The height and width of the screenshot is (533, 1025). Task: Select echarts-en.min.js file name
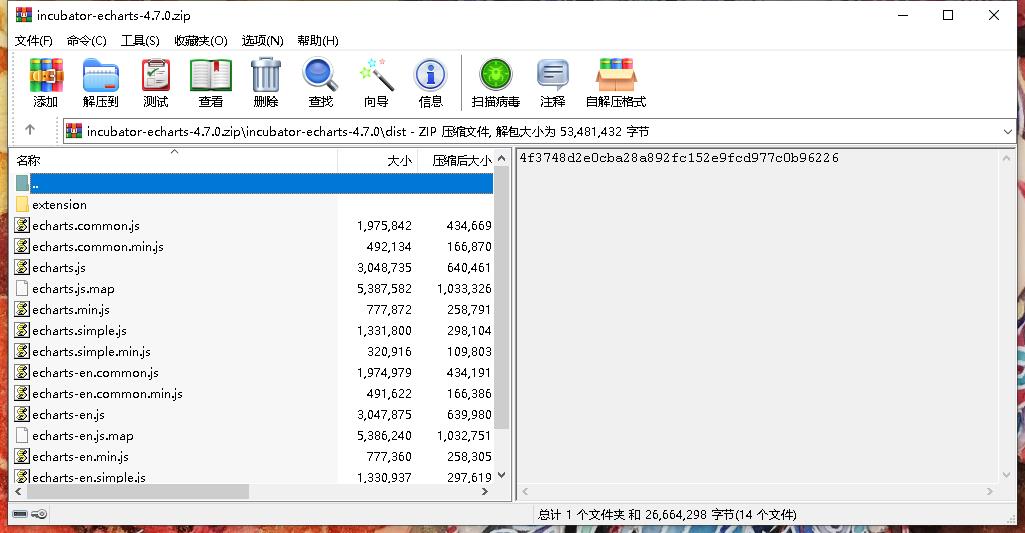click(x=80, y=456)
